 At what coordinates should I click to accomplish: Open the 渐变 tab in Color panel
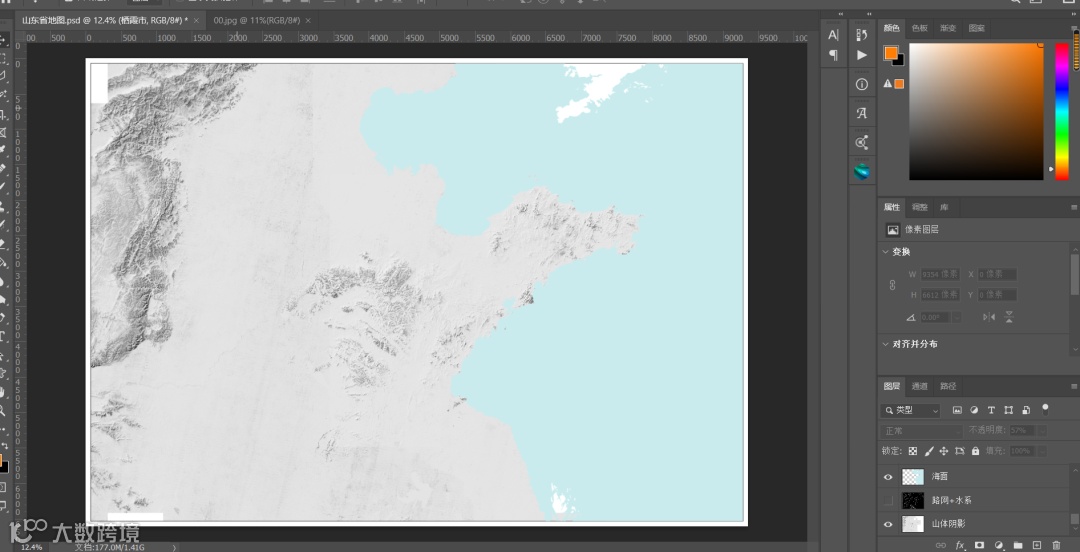tap(947, 28)
